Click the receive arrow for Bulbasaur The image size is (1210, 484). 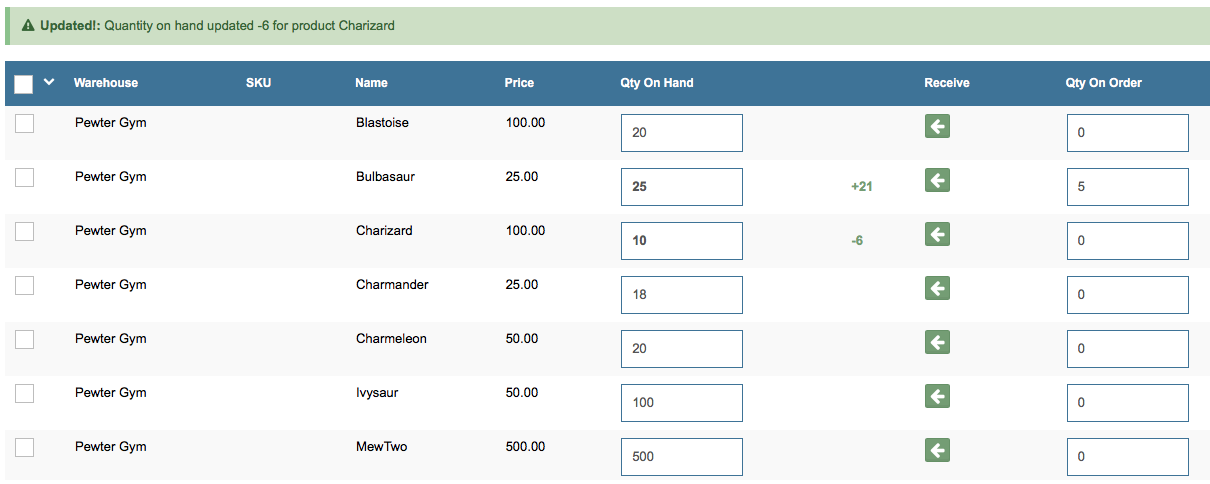937,180
